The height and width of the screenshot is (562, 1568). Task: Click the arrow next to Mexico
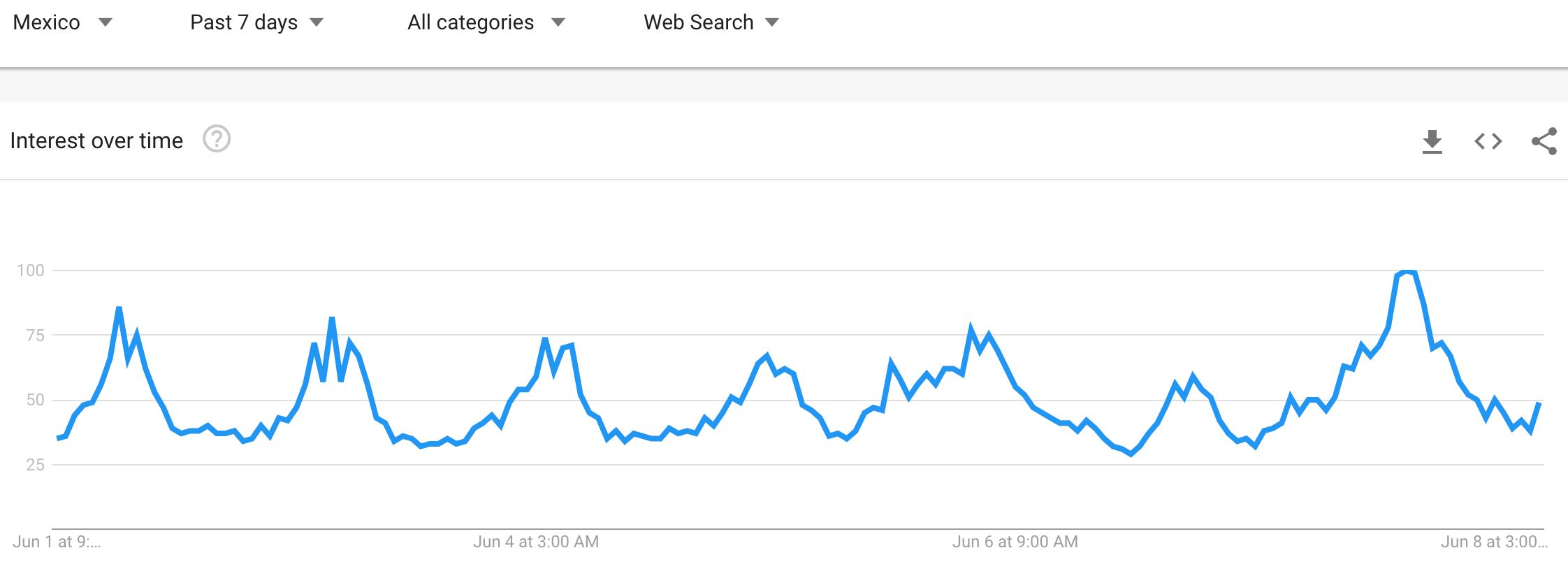[106, 22]
